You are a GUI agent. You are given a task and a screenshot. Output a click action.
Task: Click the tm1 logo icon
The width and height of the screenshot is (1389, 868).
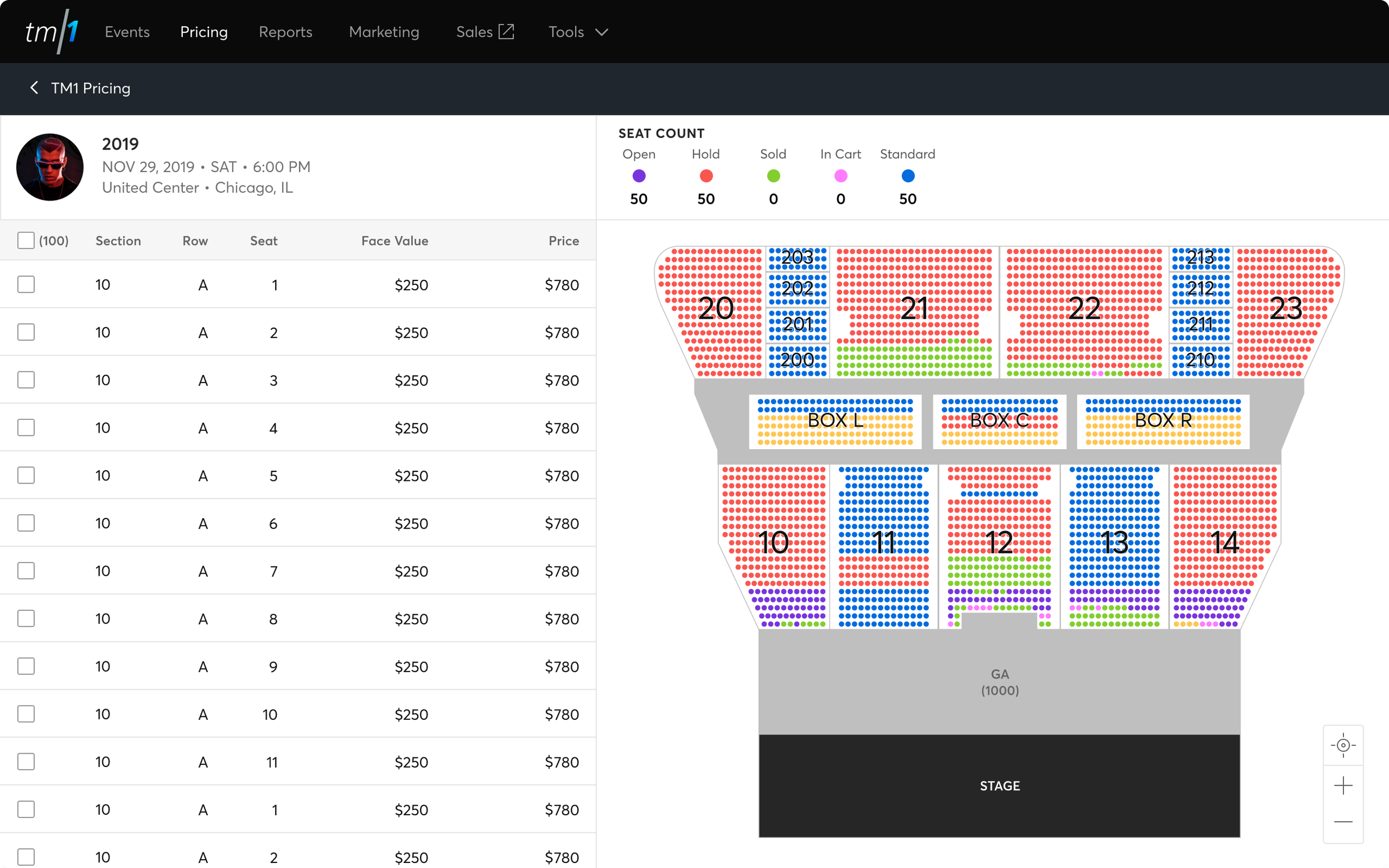52,32
